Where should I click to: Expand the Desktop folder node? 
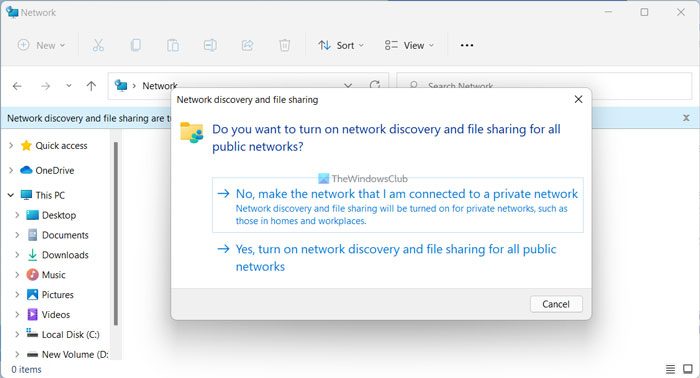pyautogui.click(x=17, y=215)
